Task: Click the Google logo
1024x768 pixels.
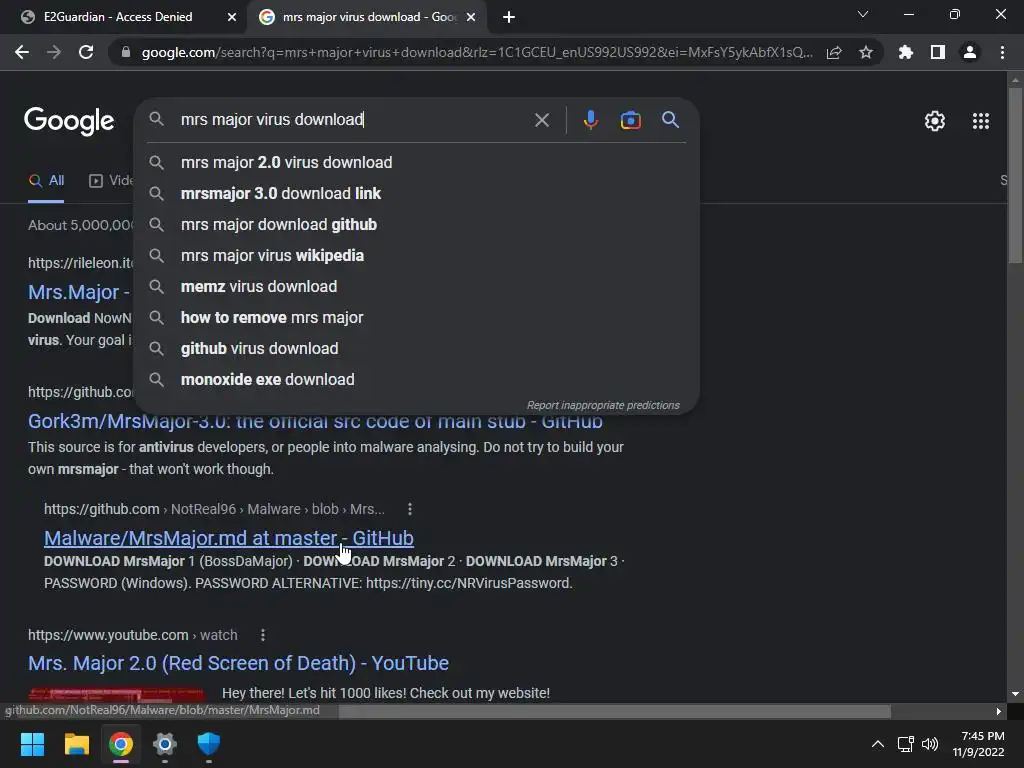Action: point(69,121)
